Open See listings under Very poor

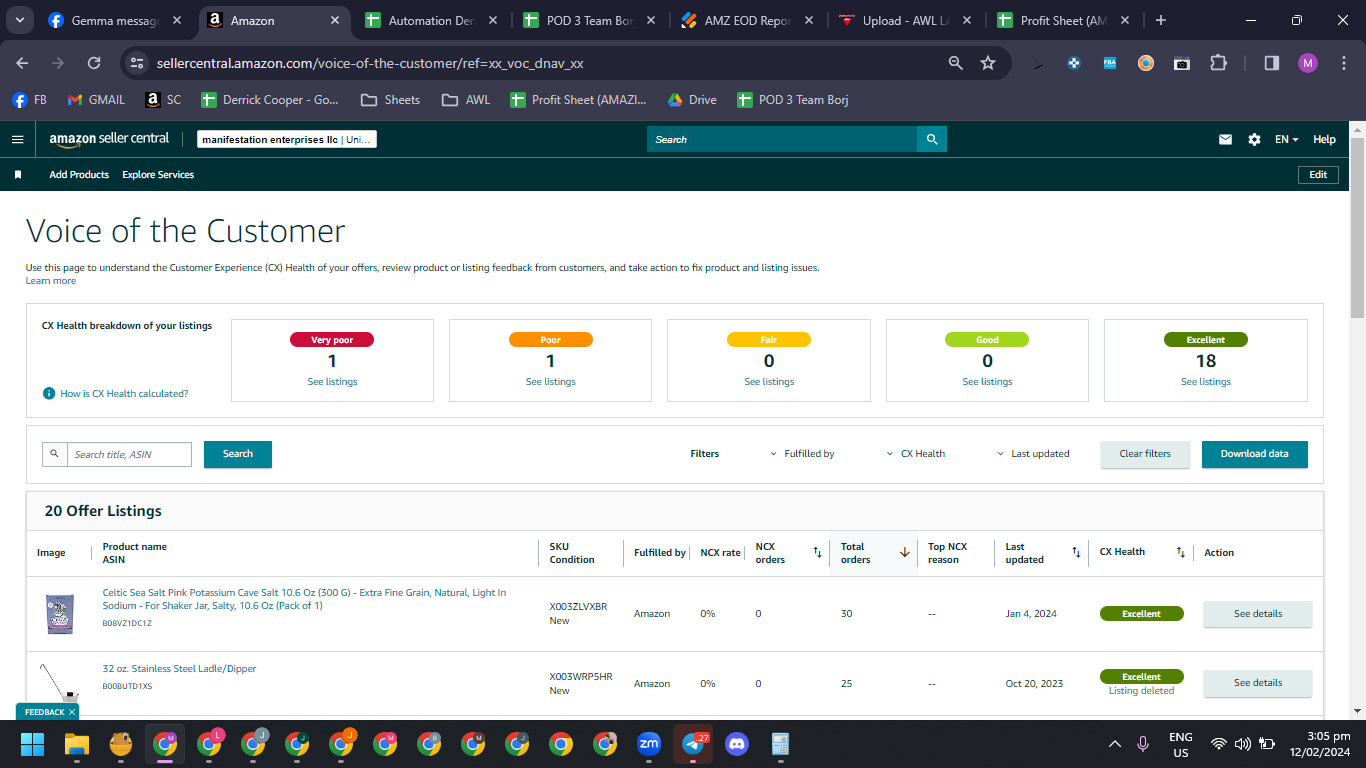click(x=332, y=382)
